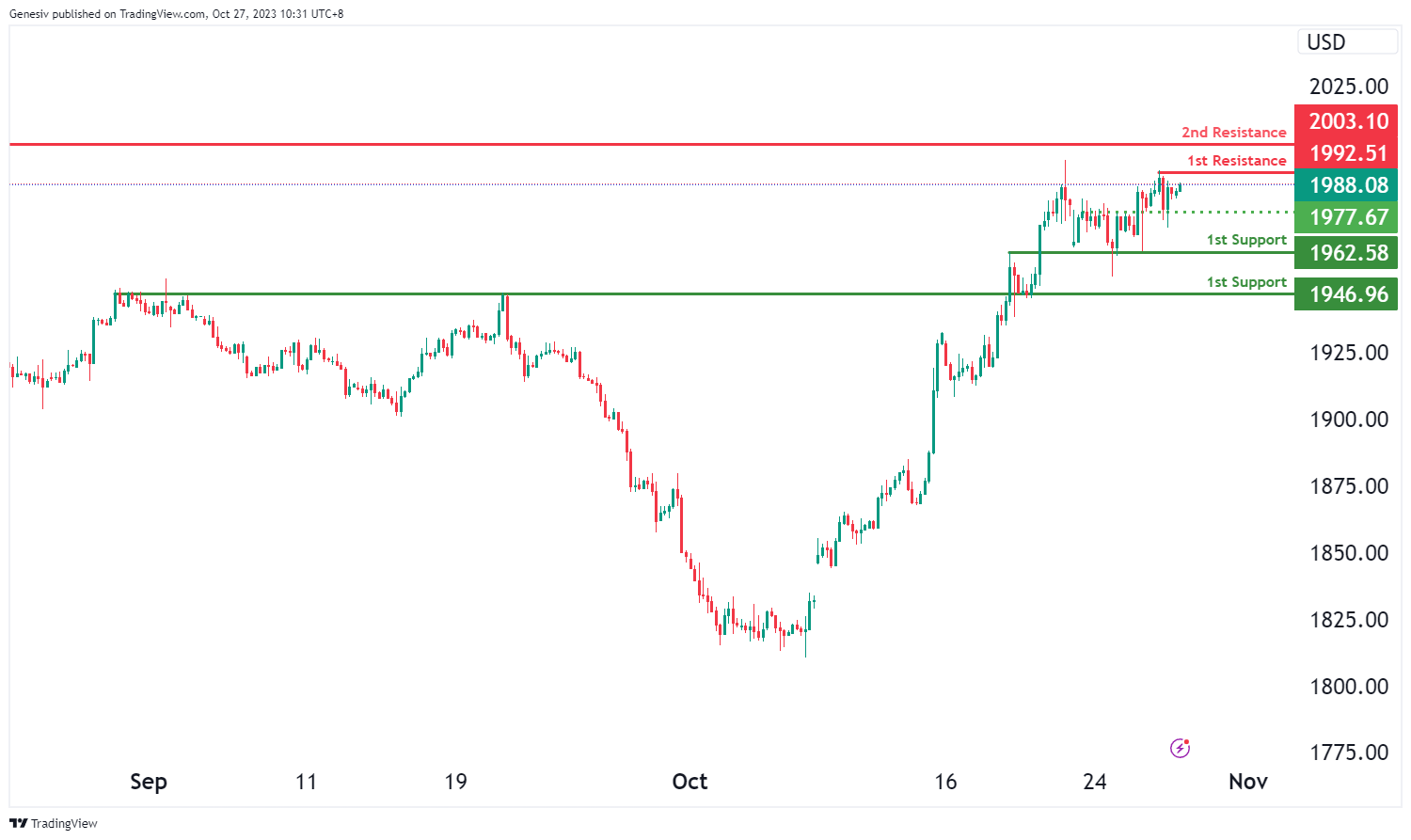Click the 16 date marker on time axis
The height and width of the screenshot is (840, 1411).
click(x=945, y=782)
